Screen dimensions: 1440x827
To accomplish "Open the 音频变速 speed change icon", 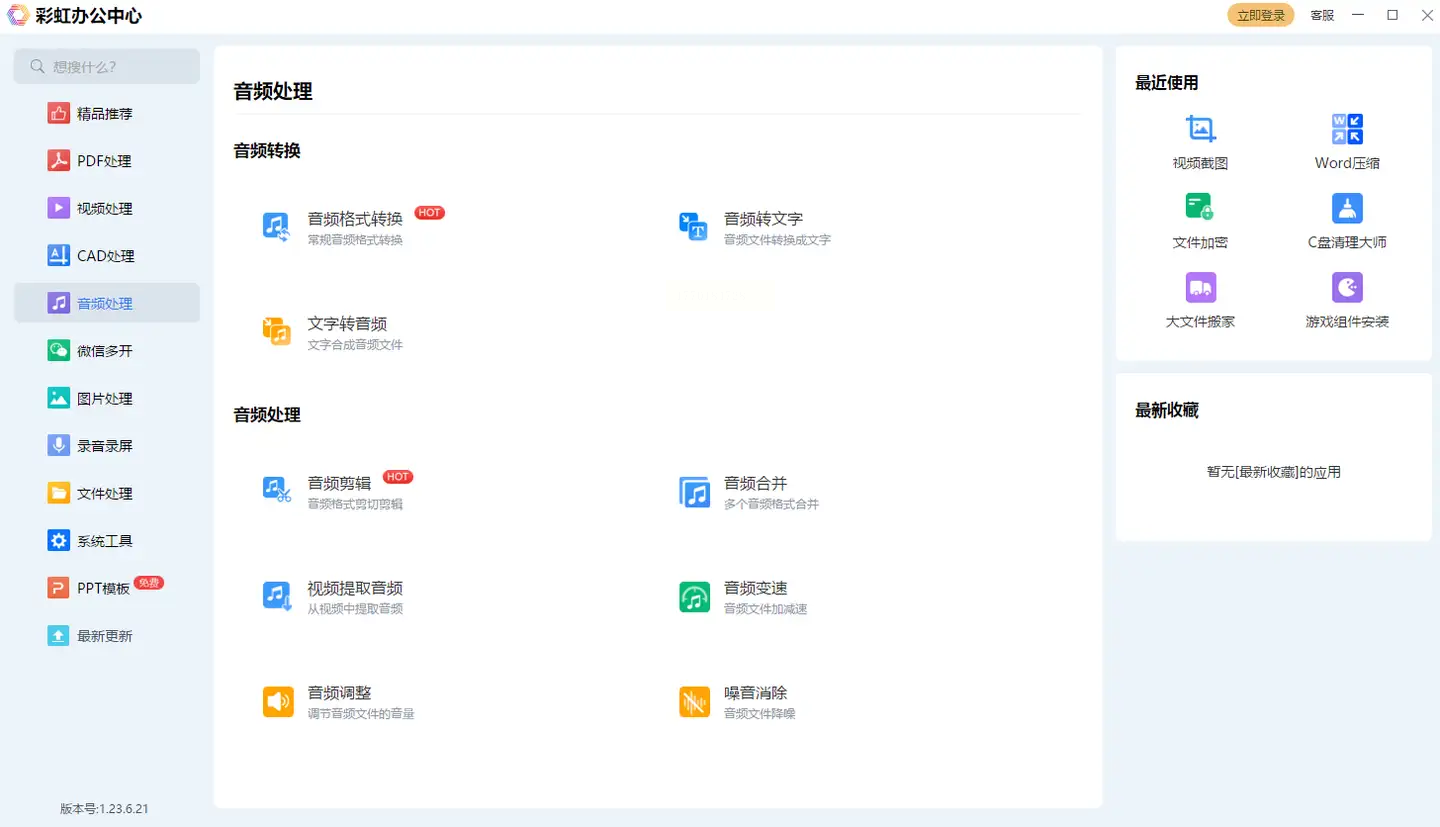I will (694, 597).
